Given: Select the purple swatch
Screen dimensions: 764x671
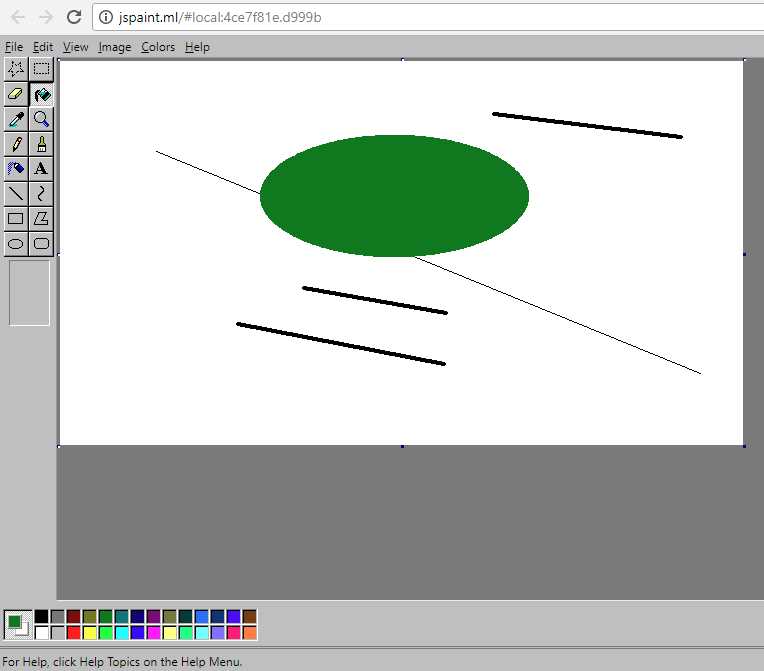Looking at the screenshot, I should [x=153, y=616].
